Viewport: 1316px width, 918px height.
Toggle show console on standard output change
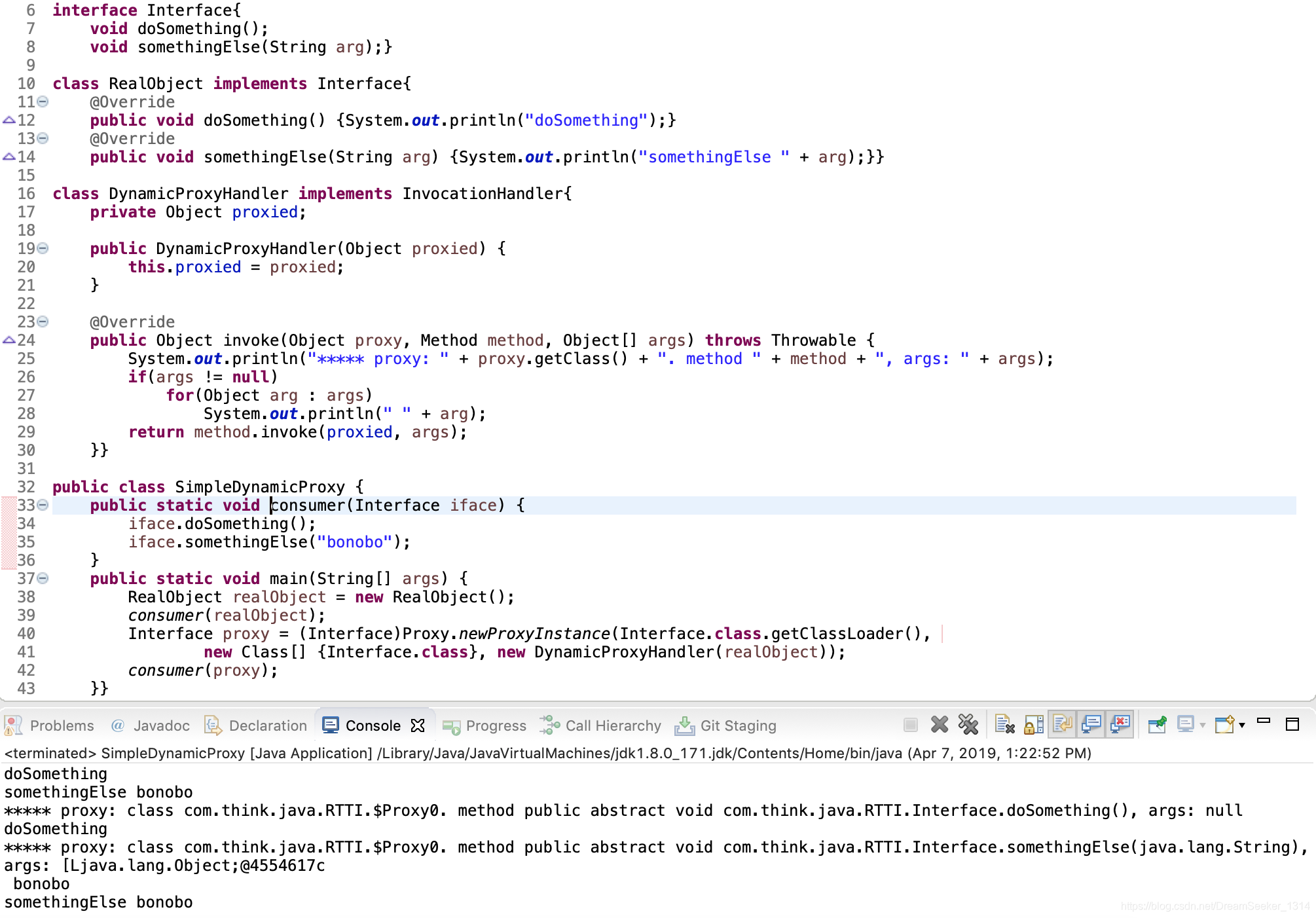pos(1091,725)
